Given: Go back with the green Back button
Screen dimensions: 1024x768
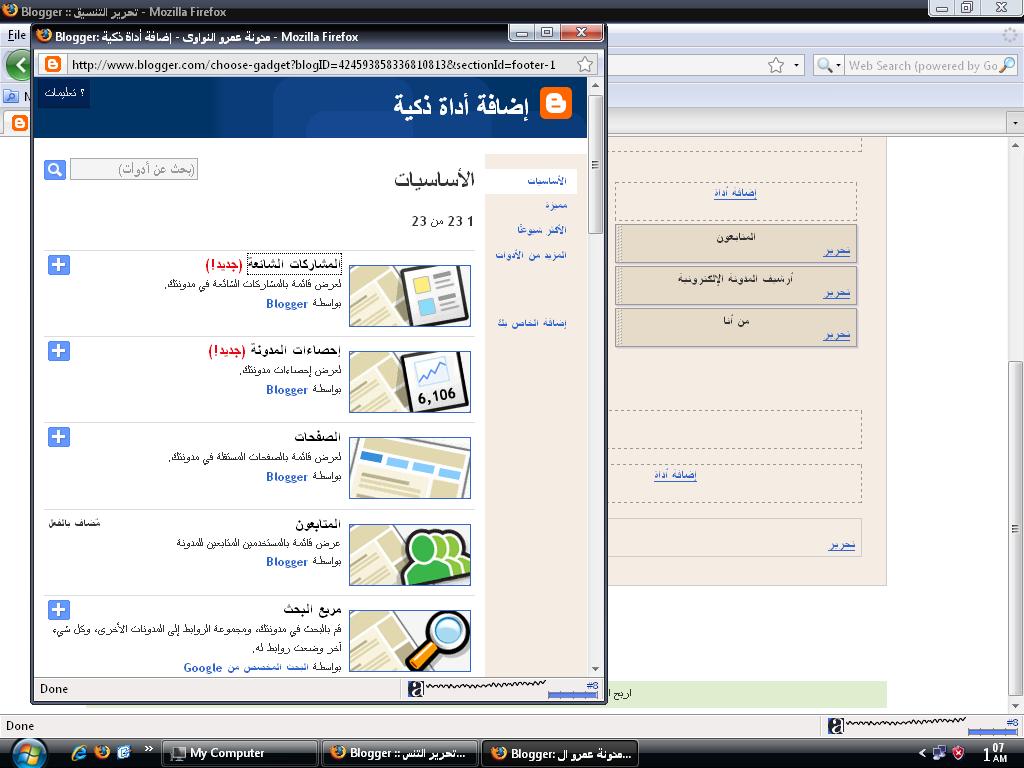Looking at the screenshot, I should click(19, 65).
